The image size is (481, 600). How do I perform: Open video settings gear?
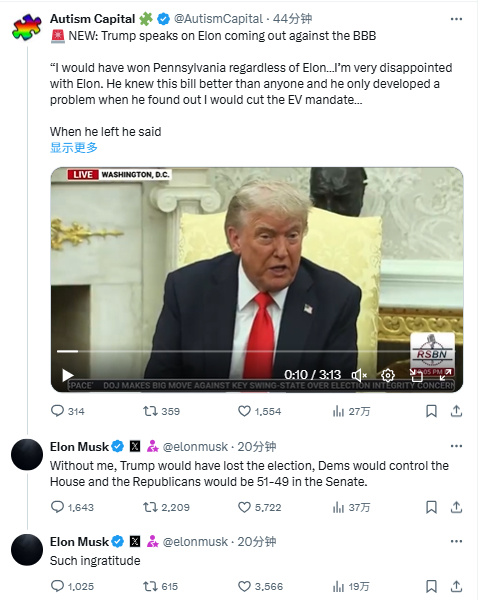coord(388,375)
